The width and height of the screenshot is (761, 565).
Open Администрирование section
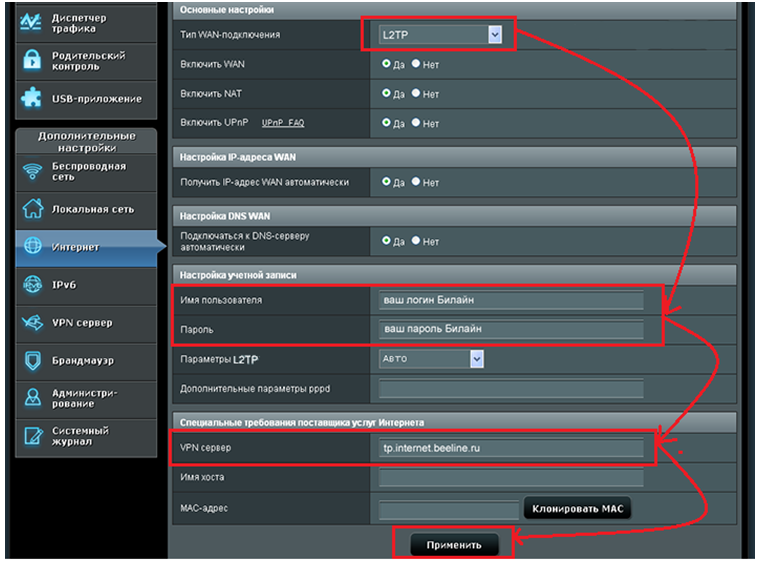click(86, 399)
